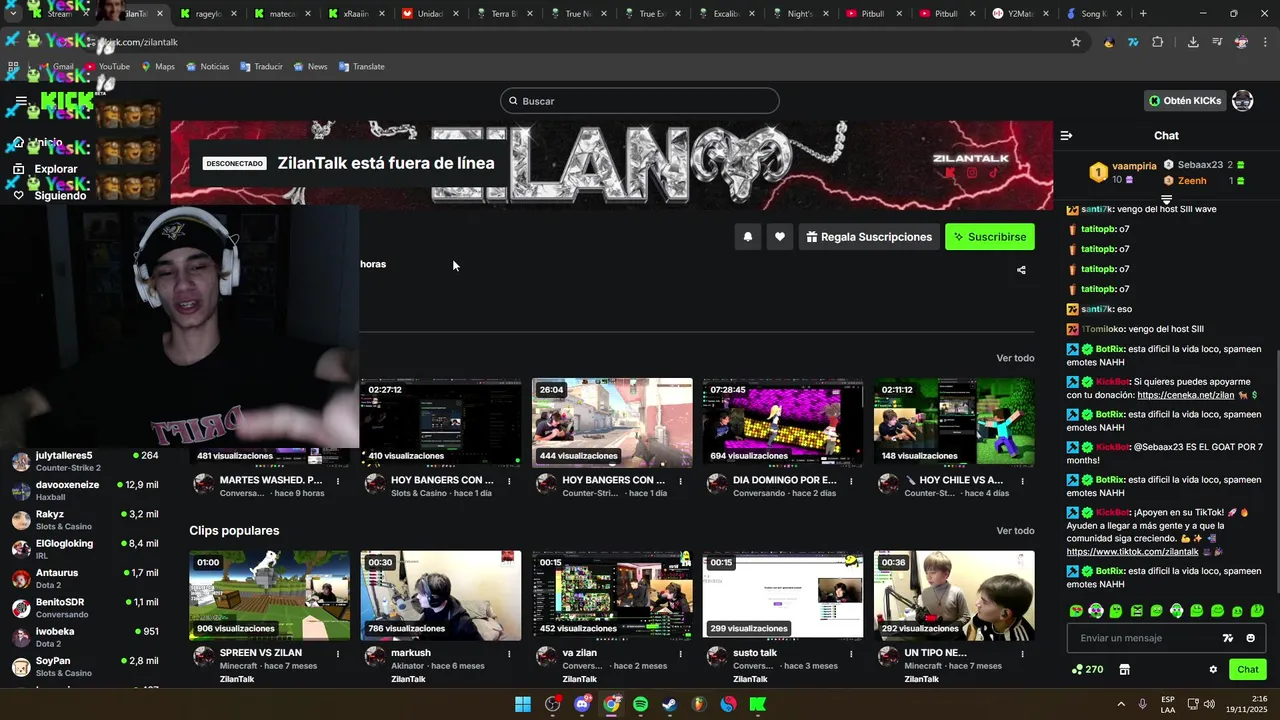Viewport: 1280px width, 720px height.
Task: Click the green Chat send button
Action: click(x=1247, y=670)
